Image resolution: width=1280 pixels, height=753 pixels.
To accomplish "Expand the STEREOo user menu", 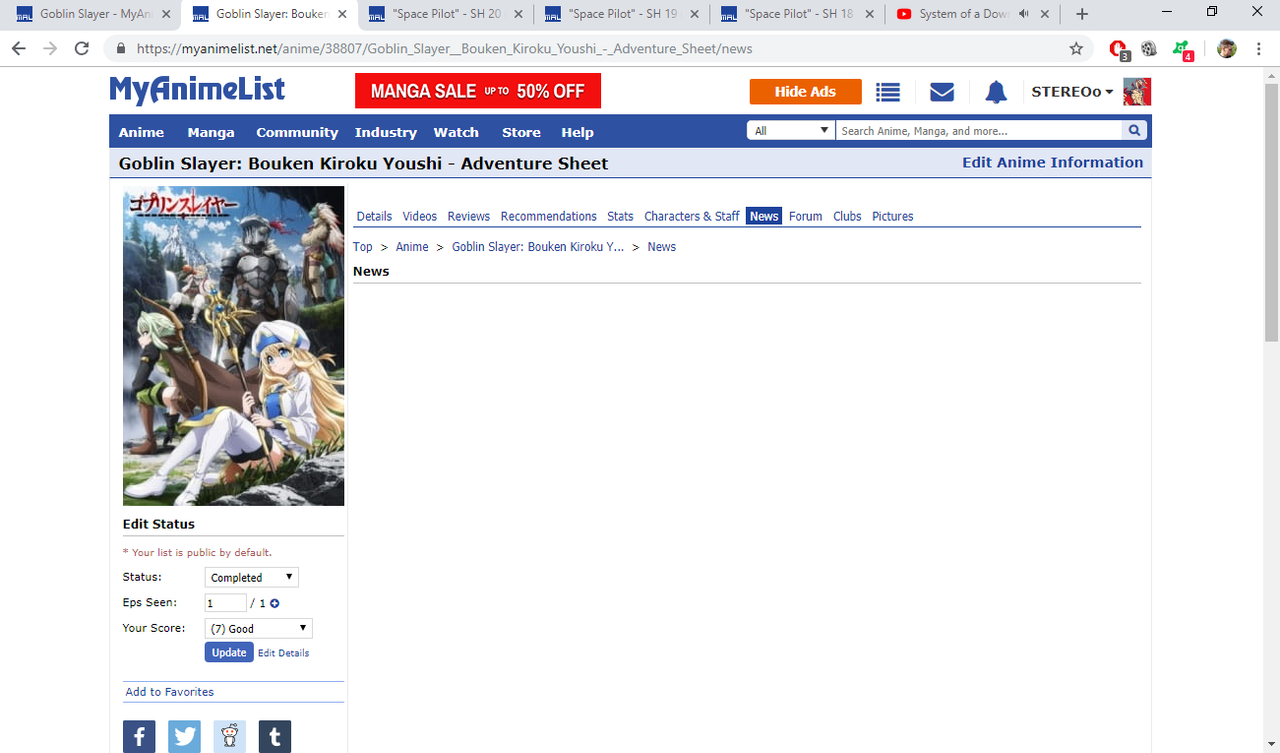I will click(x=1072, y=92).
